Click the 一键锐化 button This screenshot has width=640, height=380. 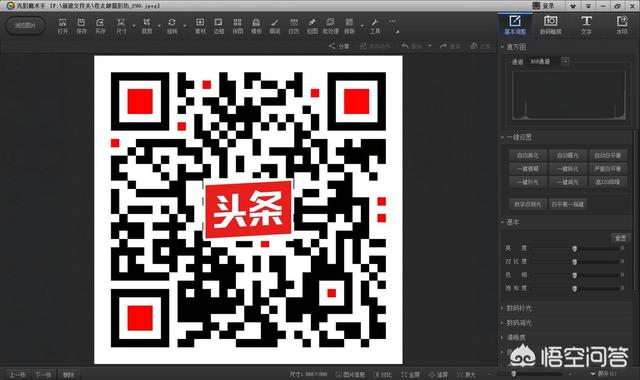568,169
